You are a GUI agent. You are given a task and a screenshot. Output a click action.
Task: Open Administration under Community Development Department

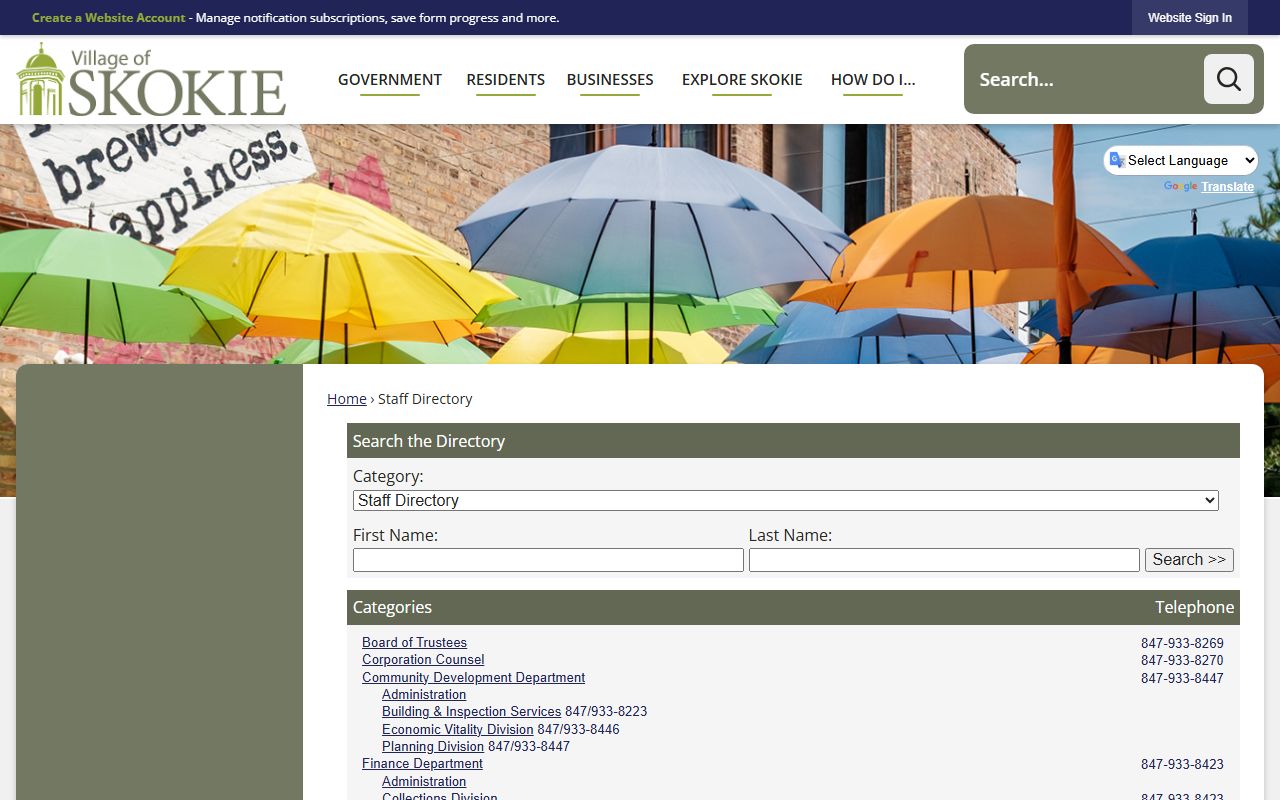point(424,695)
